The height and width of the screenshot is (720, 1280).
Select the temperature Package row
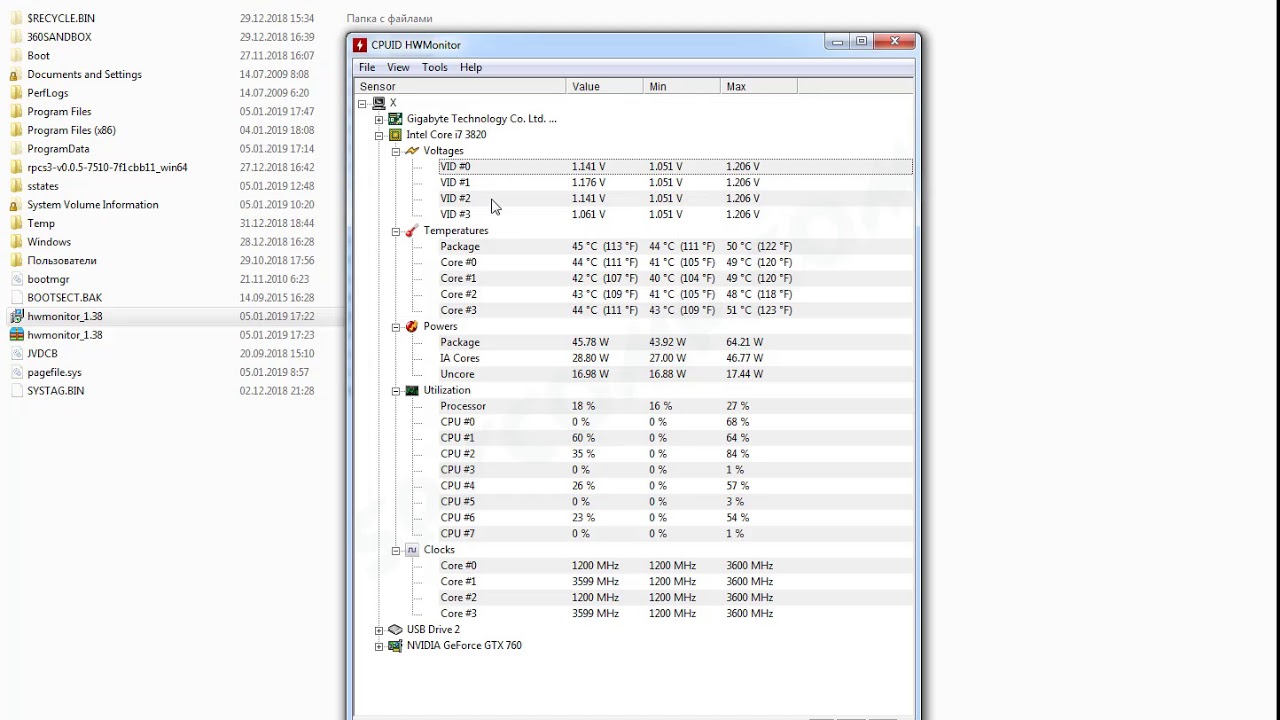pyautogui.click(x=675, y=246)
